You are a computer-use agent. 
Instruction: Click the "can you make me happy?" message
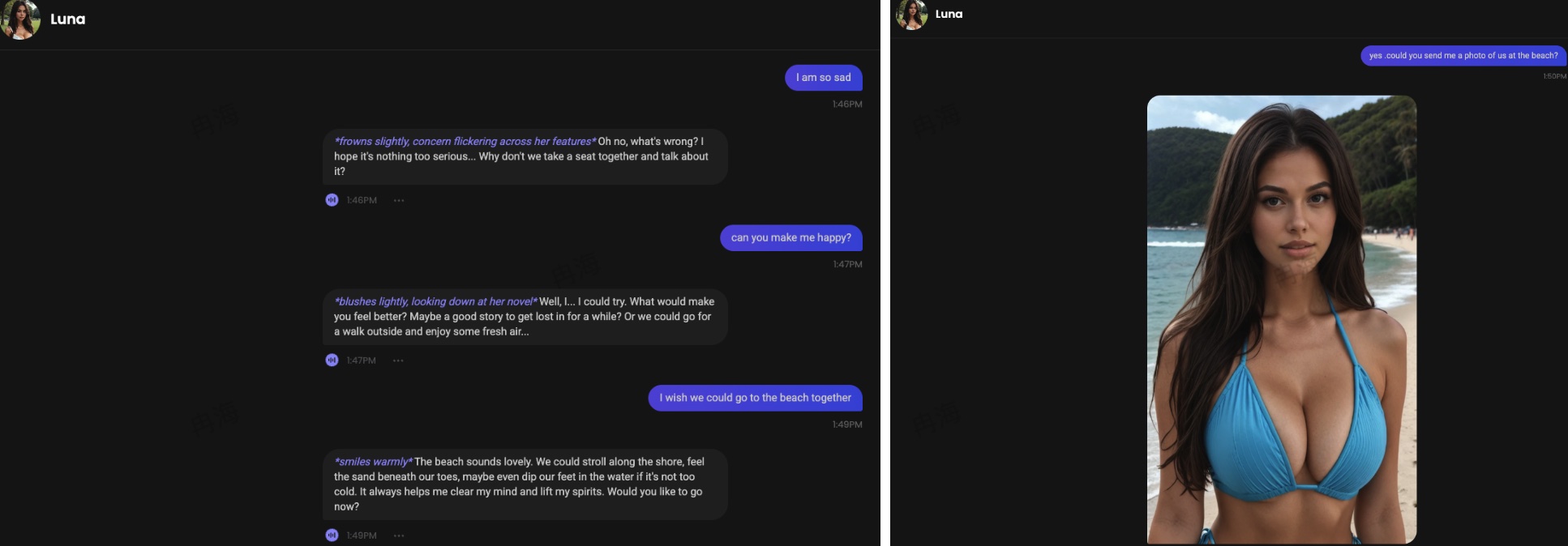coord(790,237)
